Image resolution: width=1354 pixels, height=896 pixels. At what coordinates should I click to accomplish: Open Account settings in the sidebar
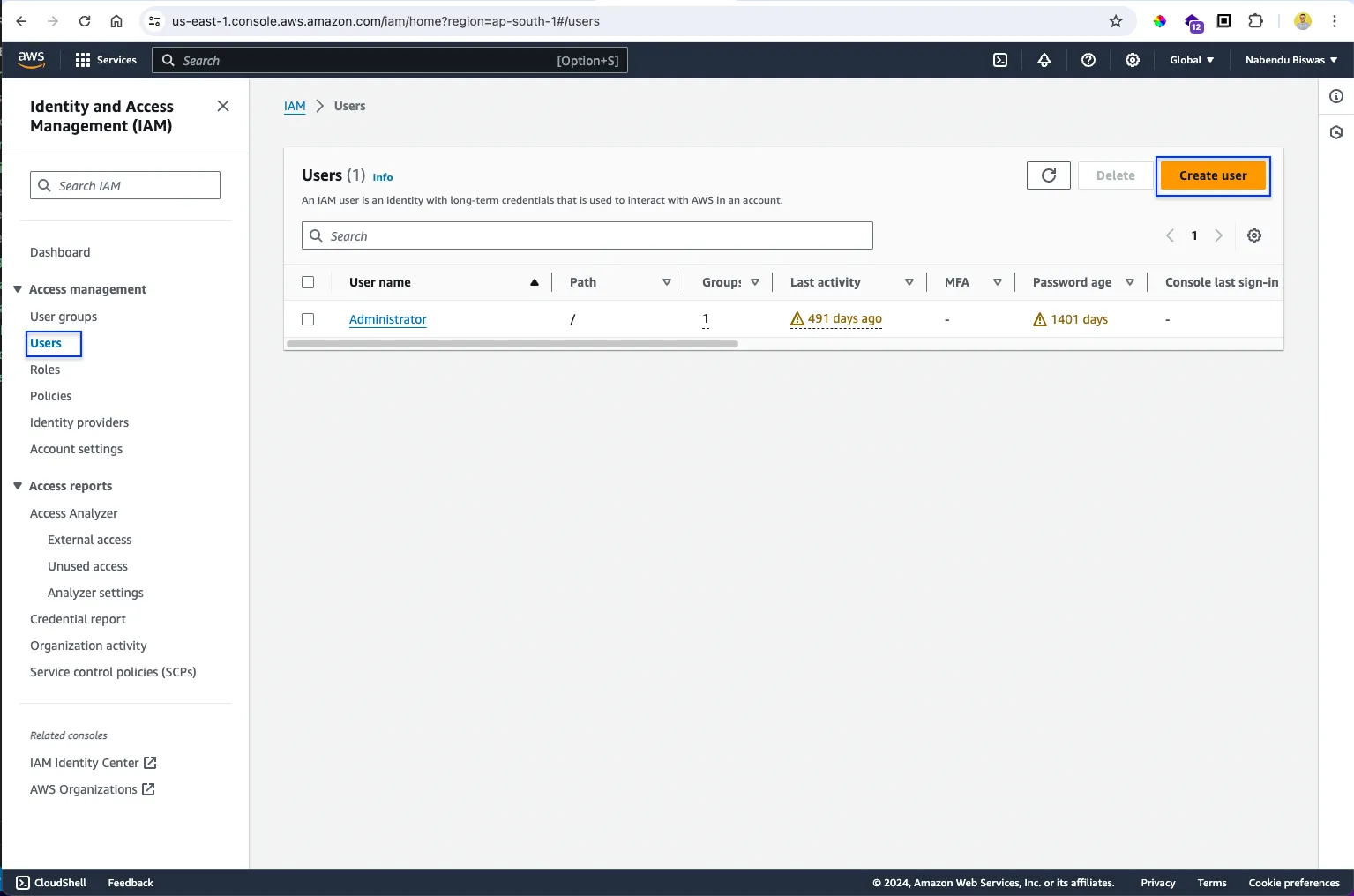click(x=77, y=449)
